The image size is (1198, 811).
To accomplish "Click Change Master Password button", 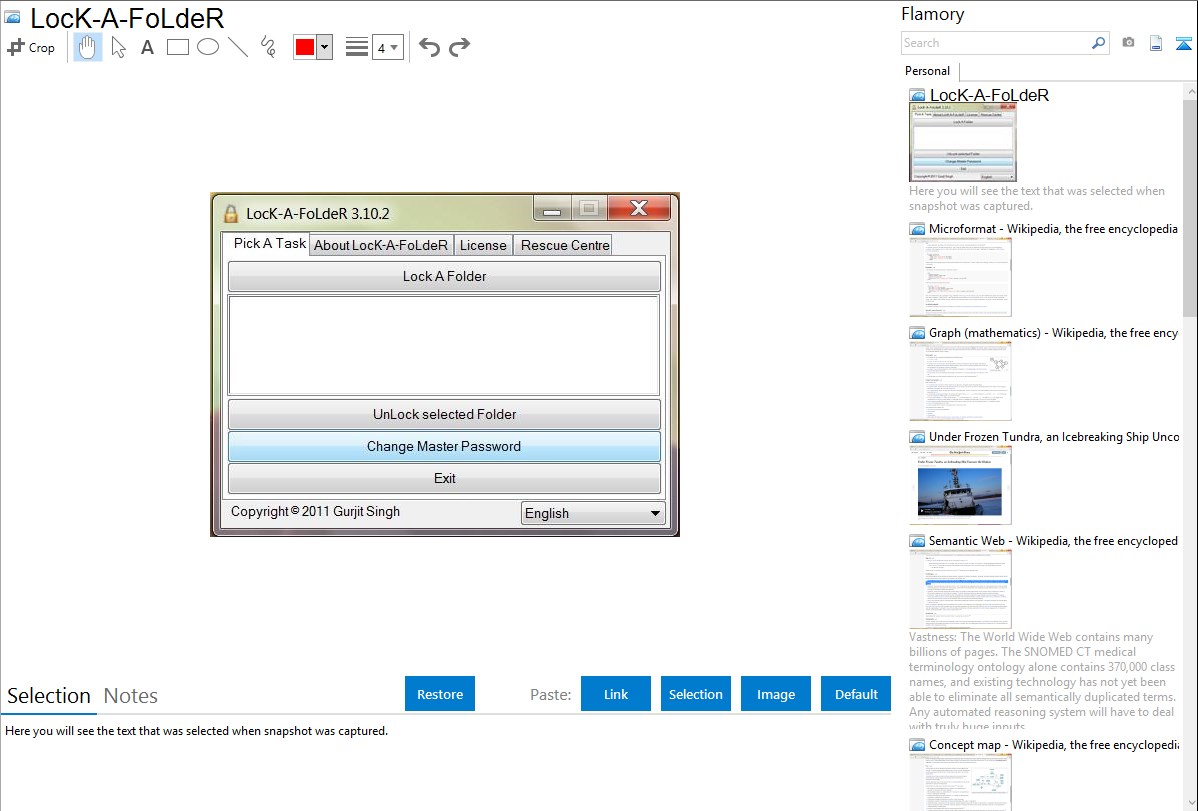I will (444, 446).
